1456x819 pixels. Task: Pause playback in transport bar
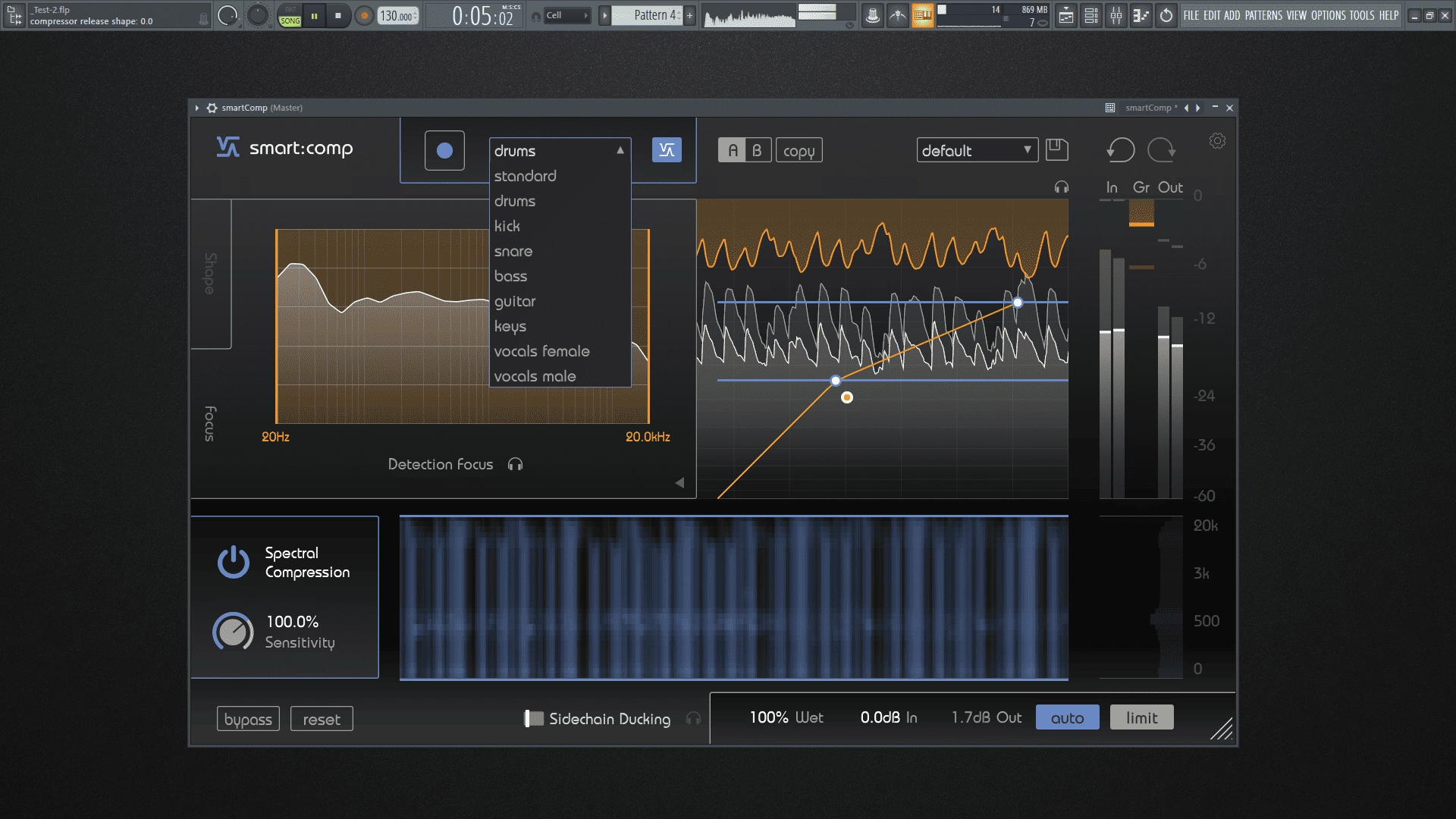[x=314, y=15]
